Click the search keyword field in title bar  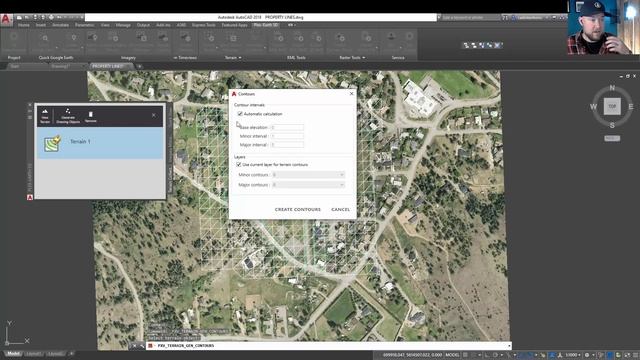click(x=470, y=18)
